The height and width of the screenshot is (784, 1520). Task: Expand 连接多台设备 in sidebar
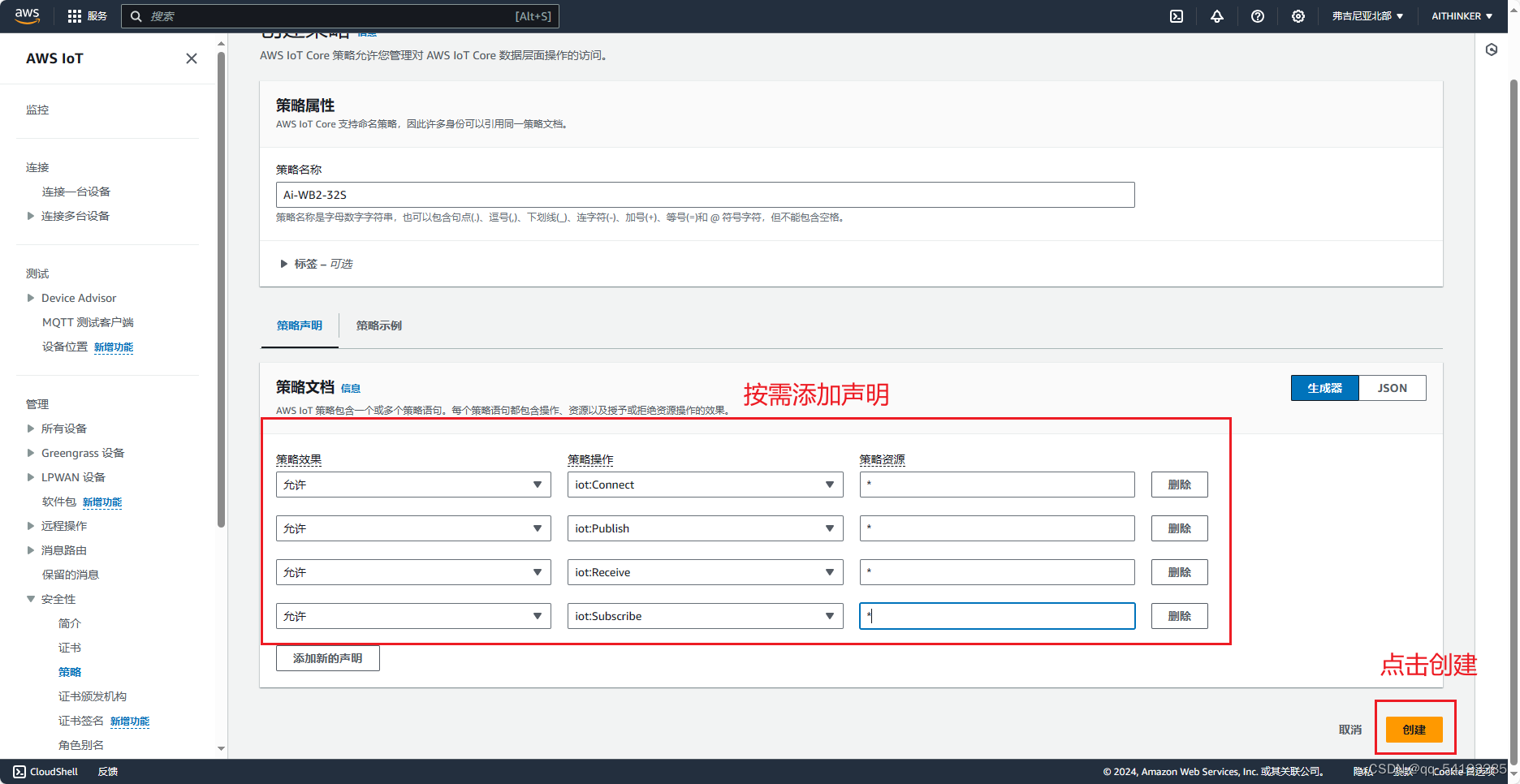tap(31, 216)
